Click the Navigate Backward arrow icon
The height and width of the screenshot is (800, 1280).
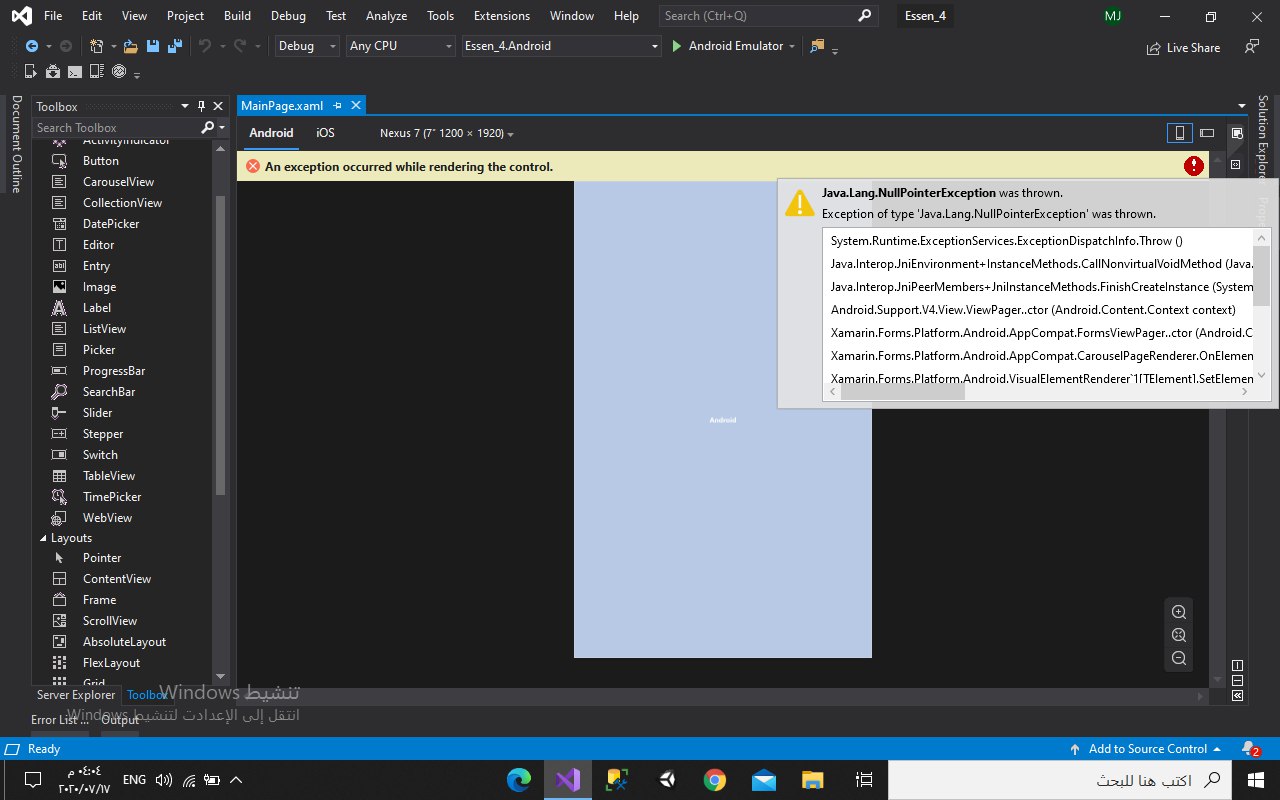point(31,46)
